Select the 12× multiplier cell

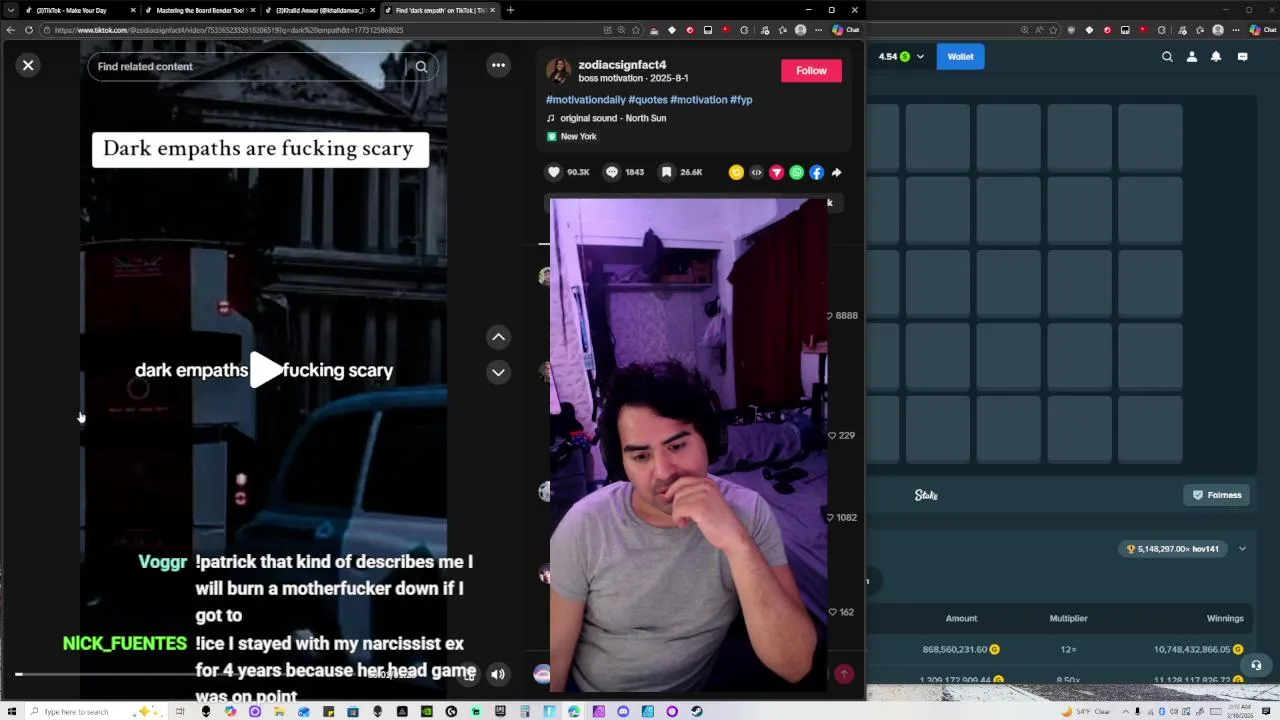pyautogui.click(x=1068, y=650)
